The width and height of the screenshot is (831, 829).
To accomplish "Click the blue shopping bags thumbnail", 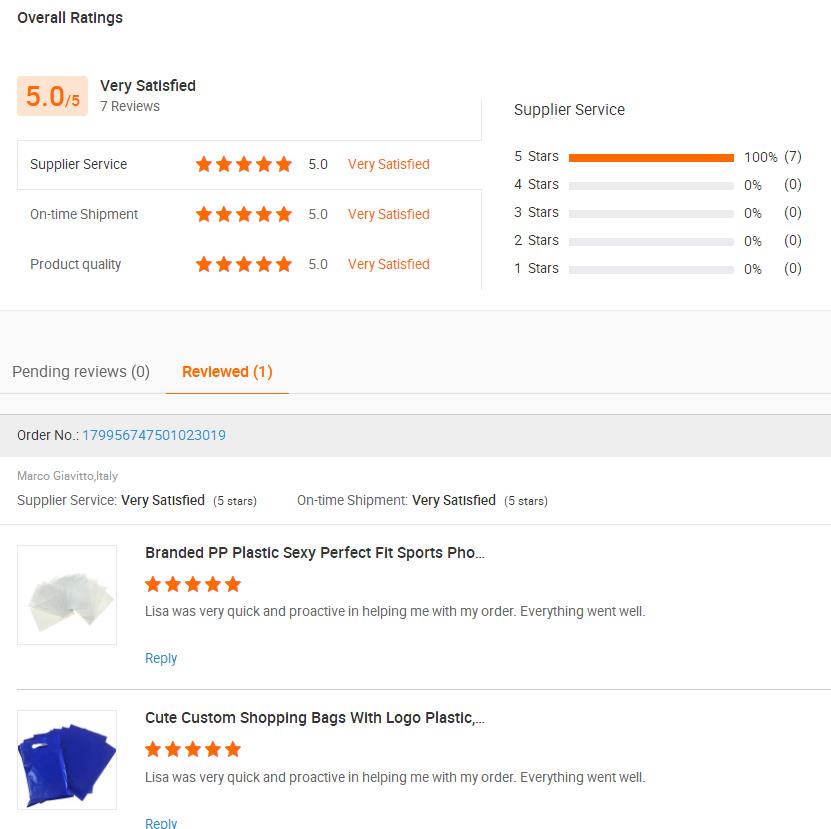I will pos(67,760).
